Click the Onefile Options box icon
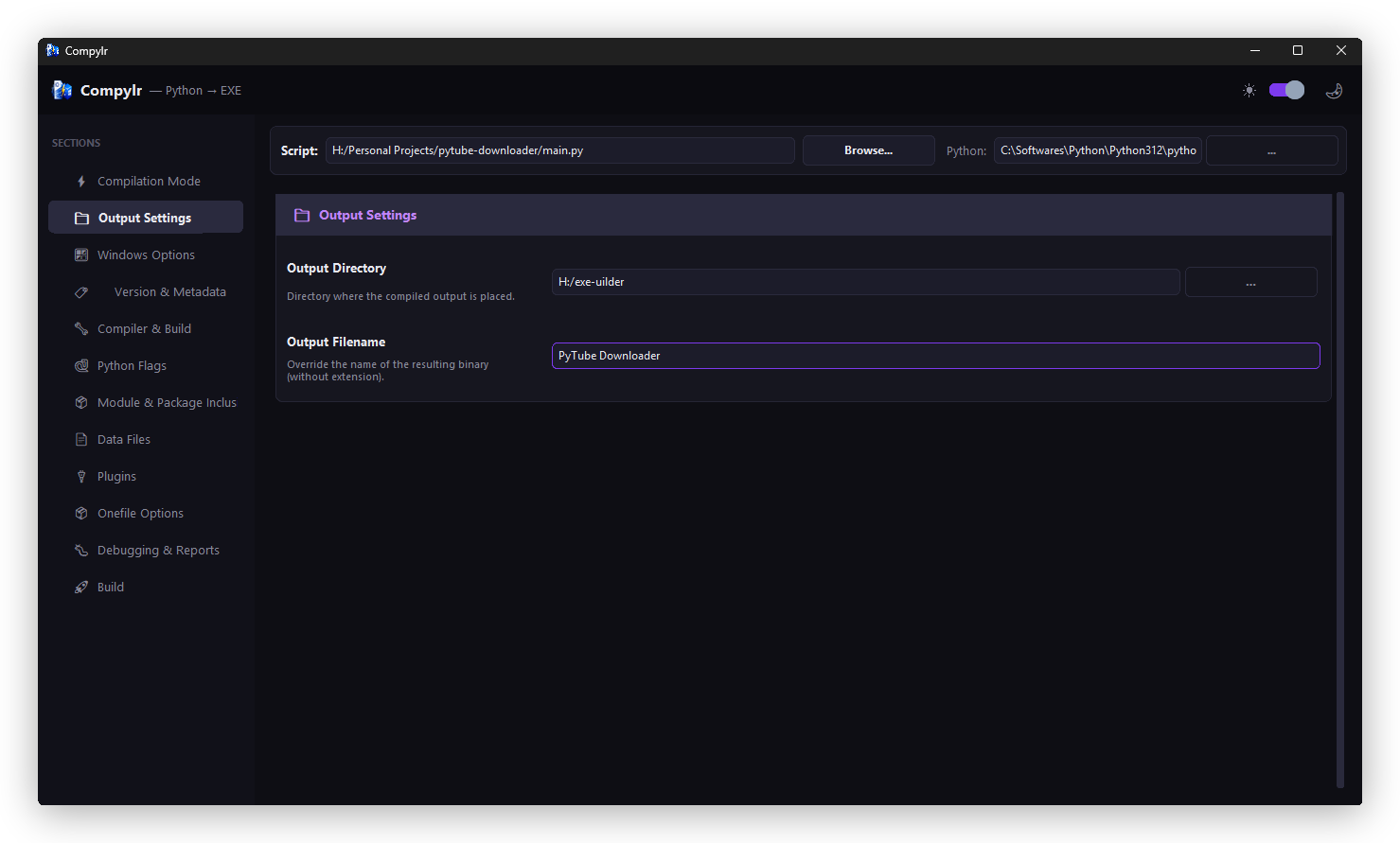The height and width of the screenshot is (843, 1400). point(81,514)
